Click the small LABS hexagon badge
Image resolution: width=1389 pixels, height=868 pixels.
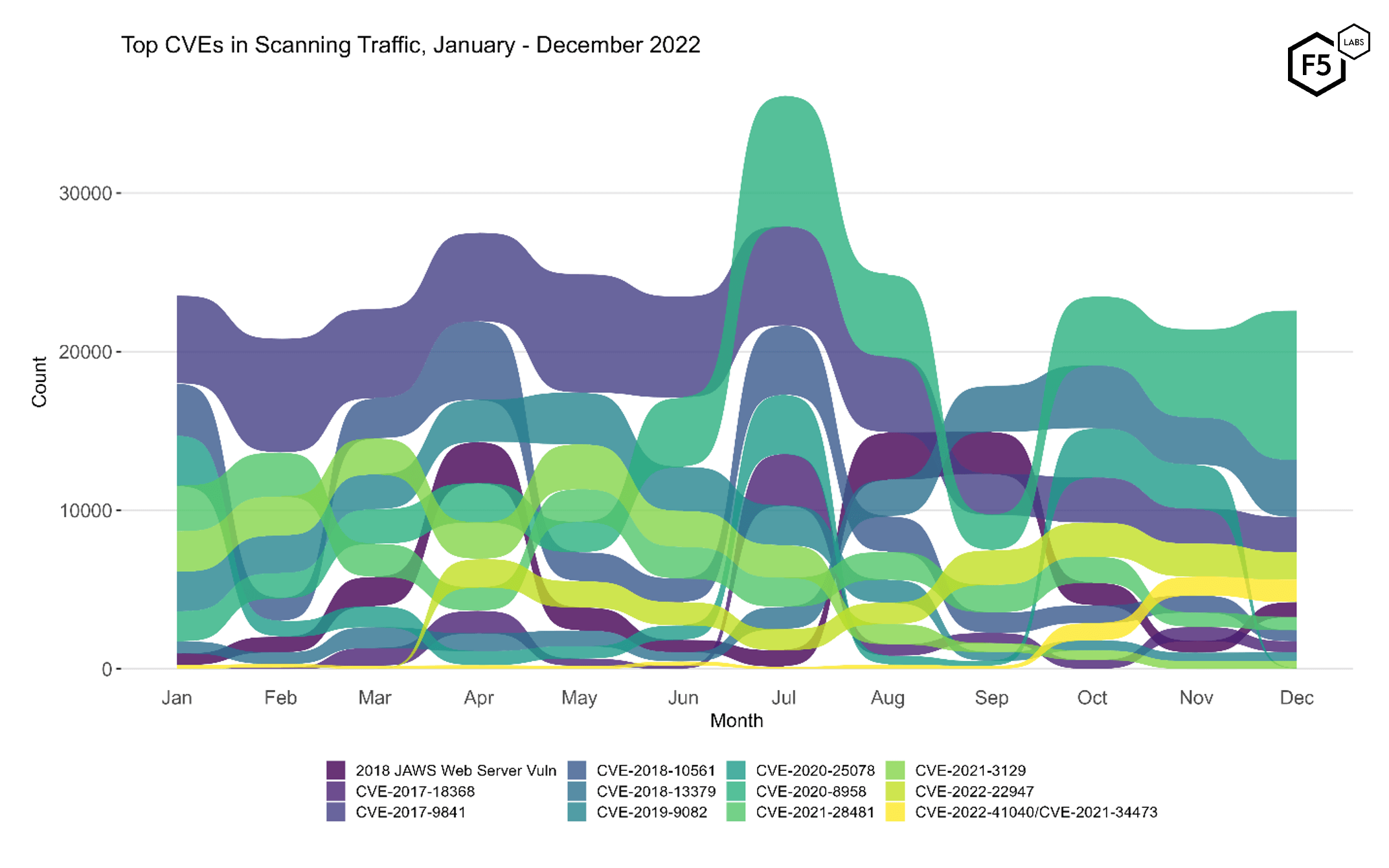coord(1353,42)
